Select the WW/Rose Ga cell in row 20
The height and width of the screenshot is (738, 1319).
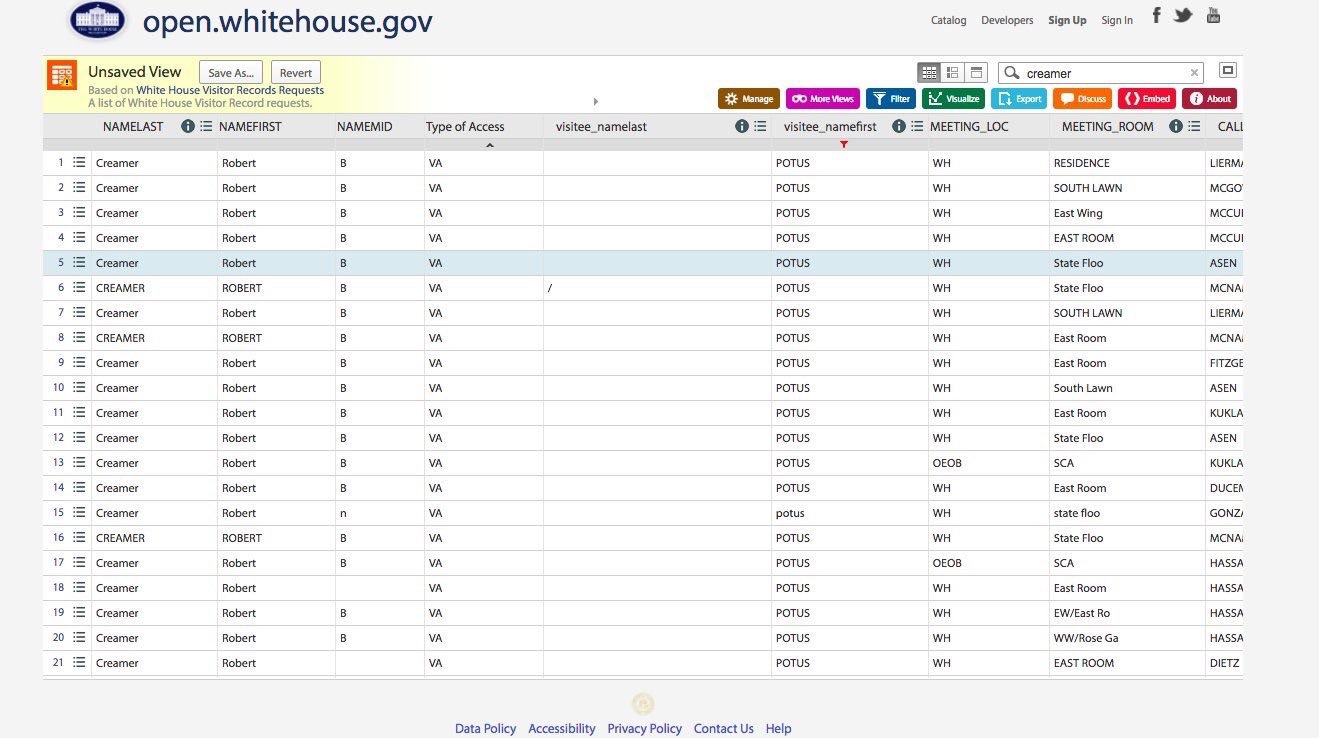tap(1127, 637)
